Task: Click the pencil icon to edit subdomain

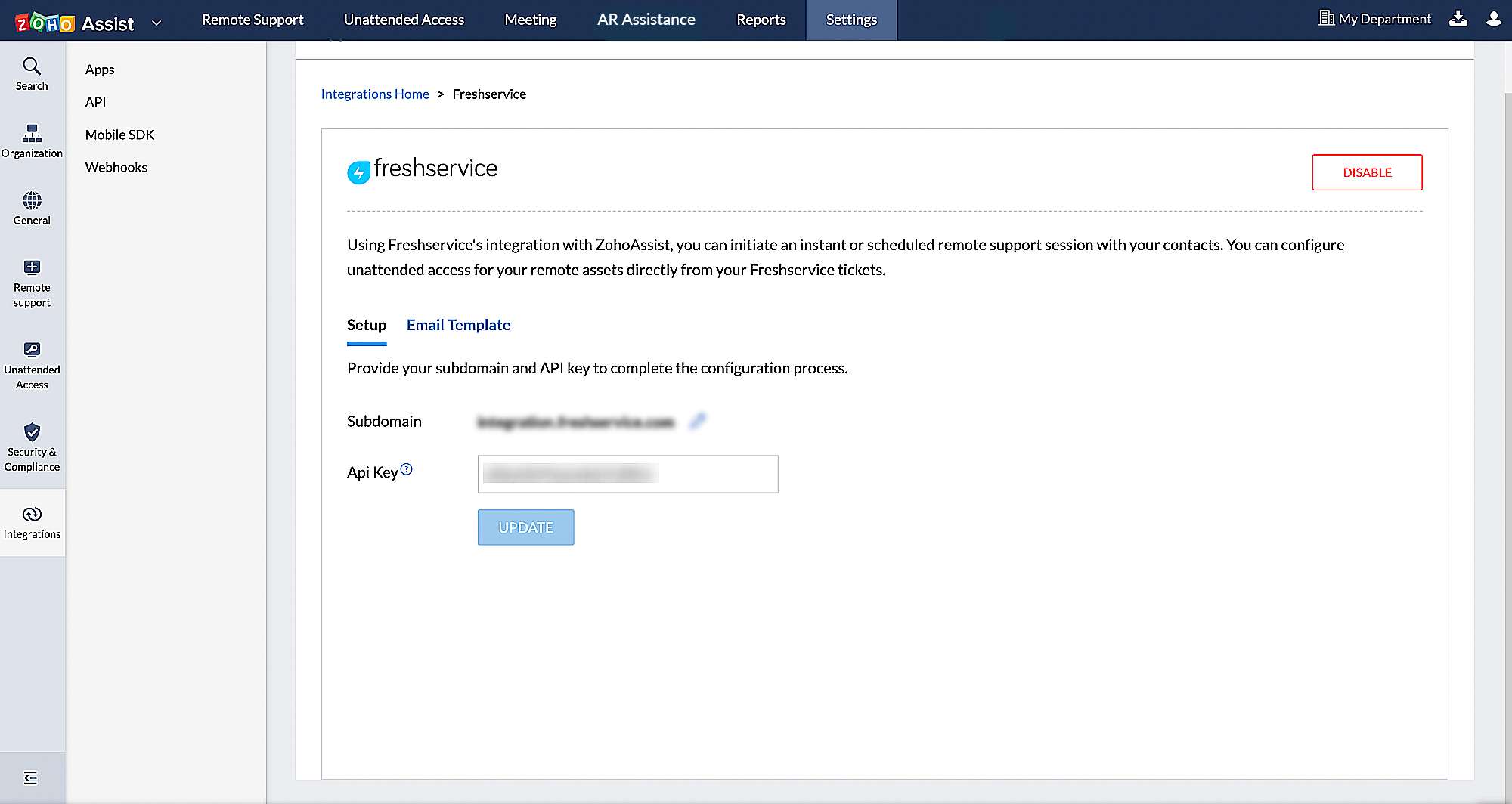Action: click(698, 422)
